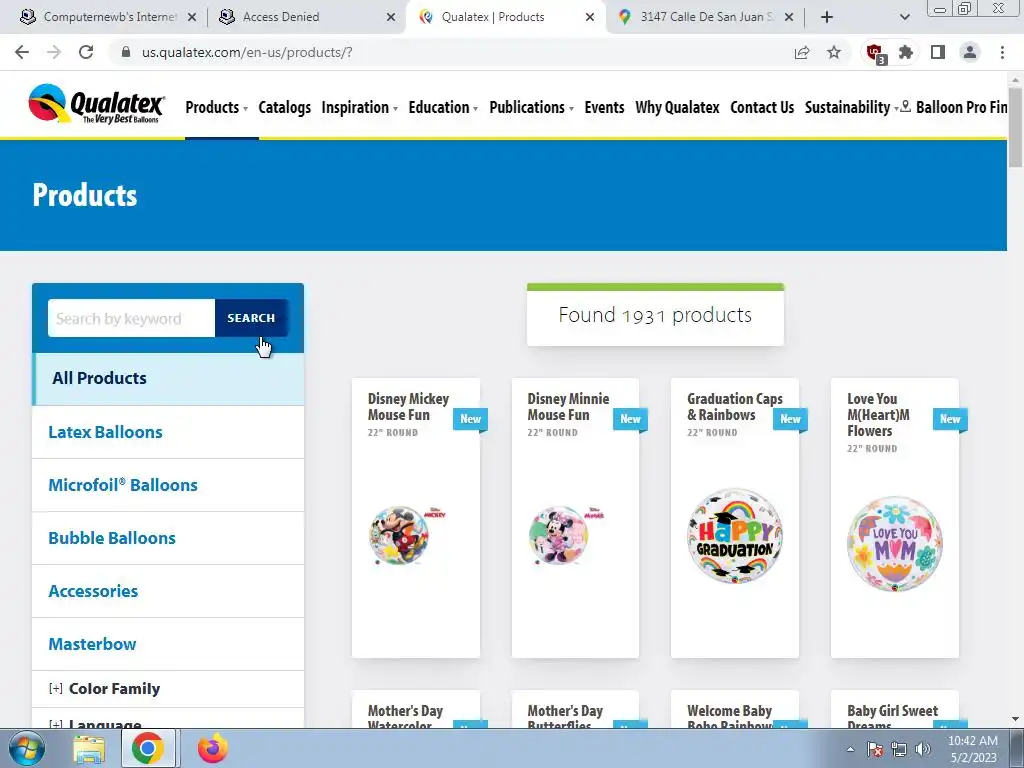Screen dimensions: 1024x768
Task: Click the Qualatex logo
Action: pyautogui.click(x=97, y=104)
